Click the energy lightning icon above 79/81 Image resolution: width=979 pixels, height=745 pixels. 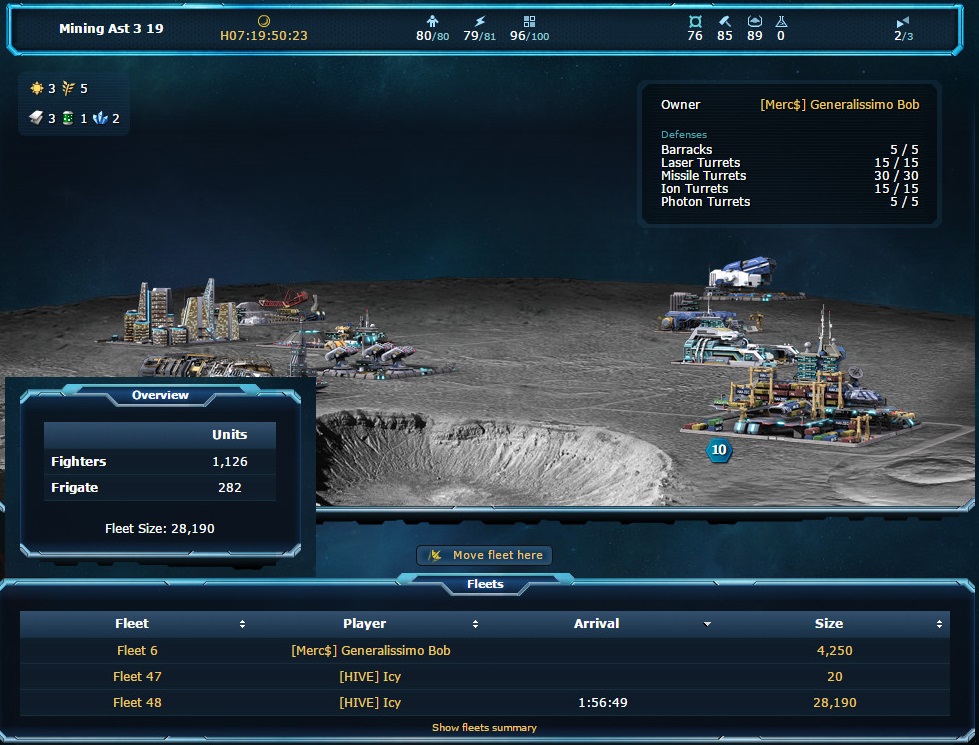pos(480,21)
